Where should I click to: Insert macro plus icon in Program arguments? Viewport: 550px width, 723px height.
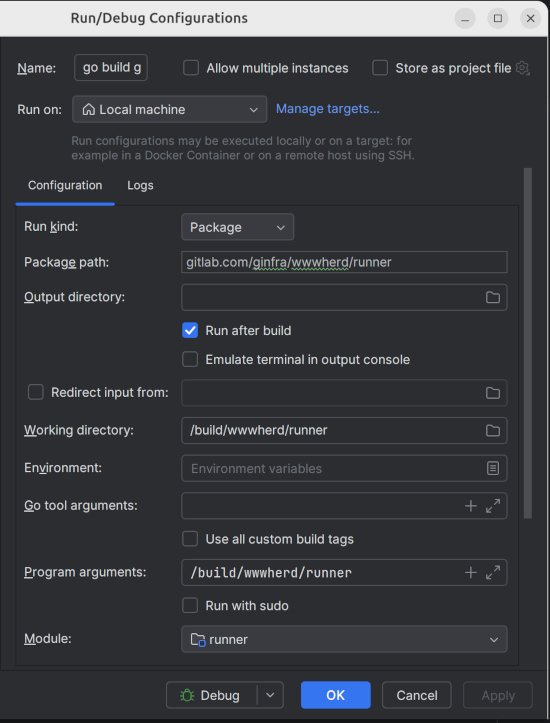(x=471, y=573)
